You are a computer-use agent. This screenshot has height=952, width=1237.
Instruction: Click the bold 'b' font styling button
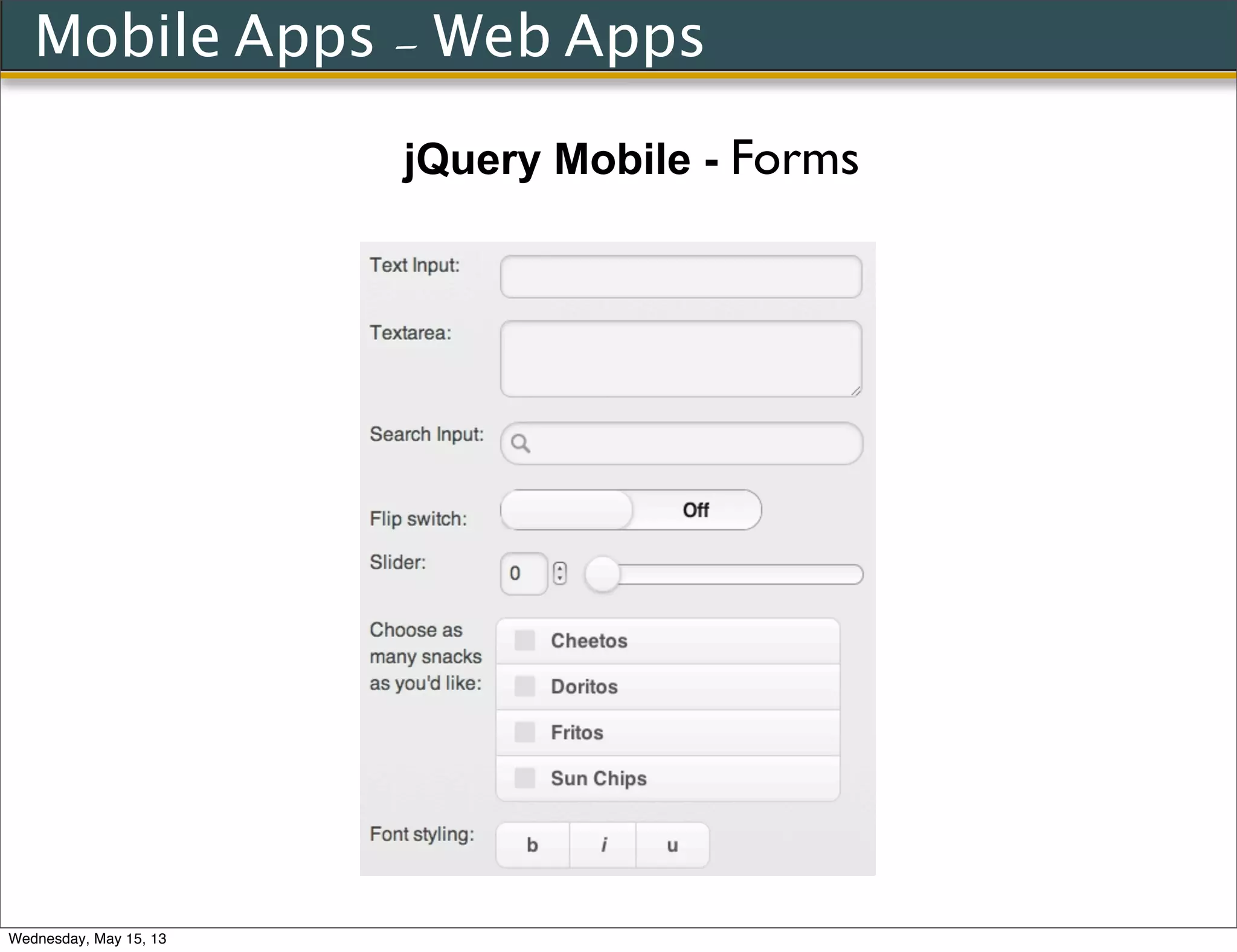[x=532, y=845]
